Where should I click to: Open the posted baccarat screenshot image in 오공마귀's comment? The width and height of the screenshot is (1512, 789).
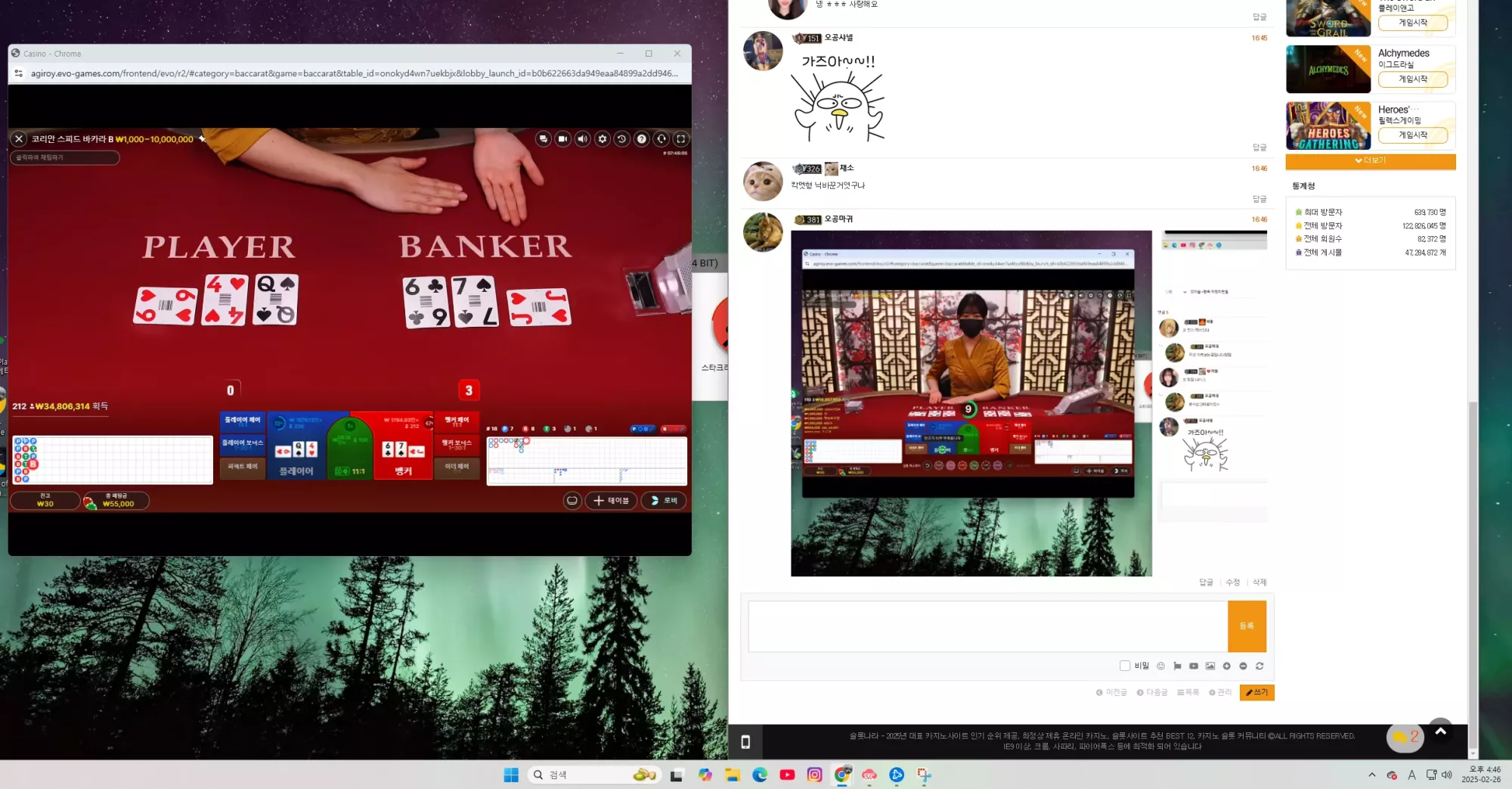click(971, 403)
